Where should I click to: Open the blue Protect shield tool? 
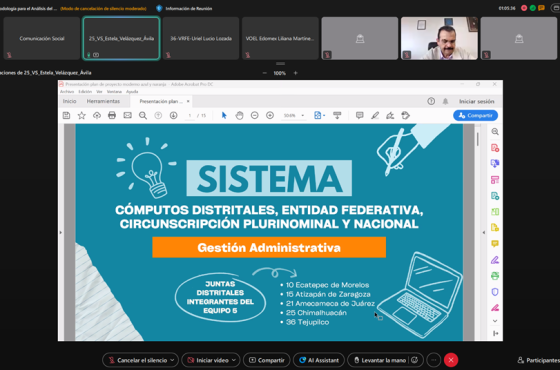(495, 292)
